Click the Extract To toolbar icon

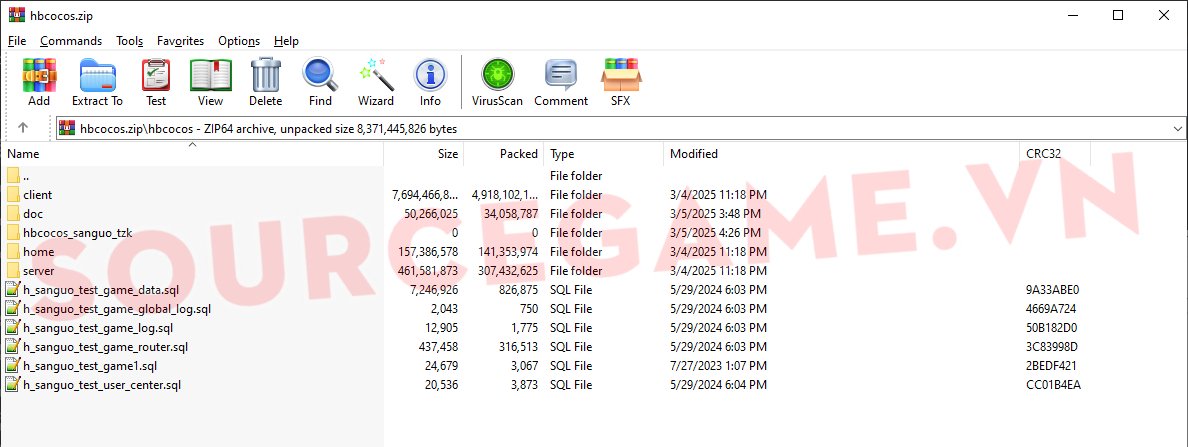click(97, 81)
